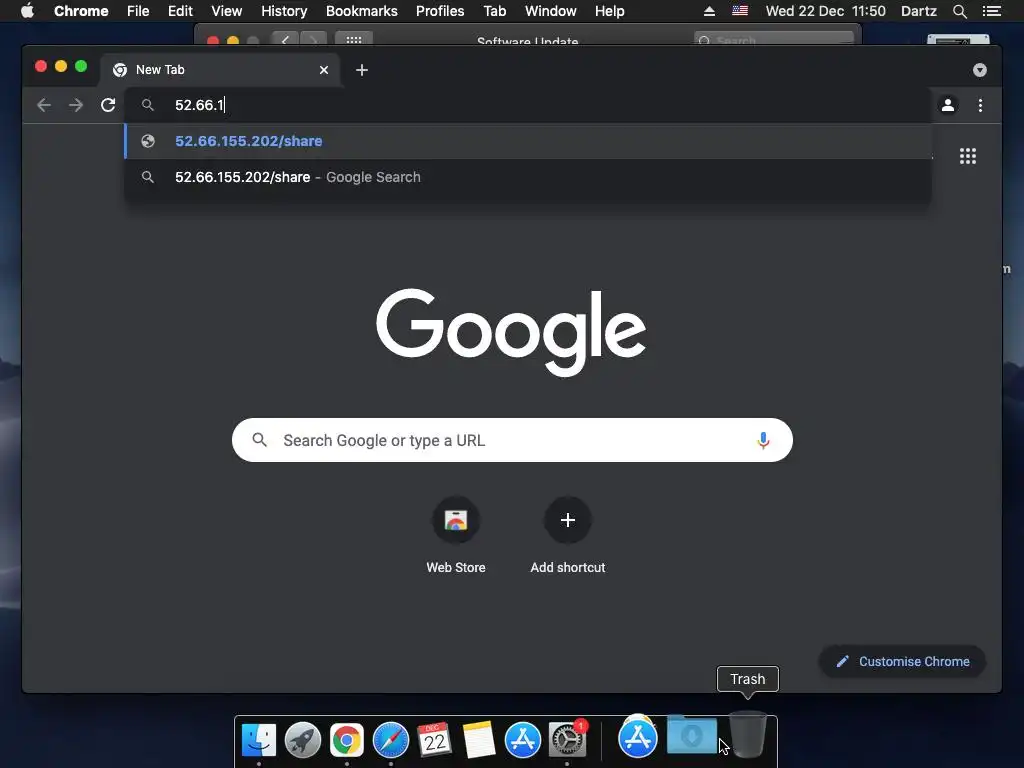Click the Customise Chrome button
Image resolution: width=1024 pixels, height=768 pixels.
click(903, 662)
